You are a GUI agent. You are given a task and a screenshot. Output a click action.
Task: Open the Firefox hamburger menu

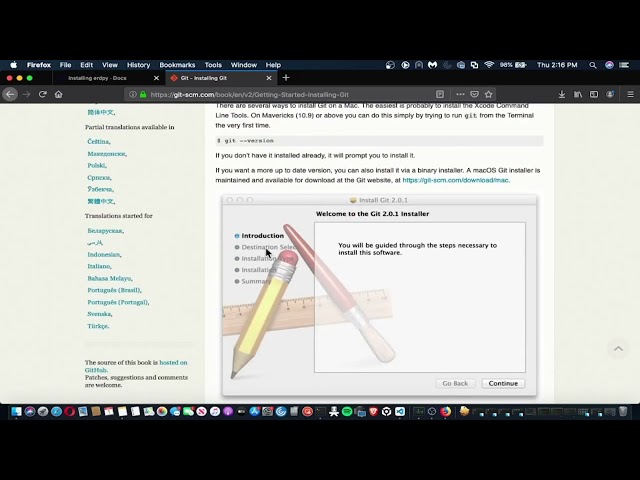(x=631, y=94)
